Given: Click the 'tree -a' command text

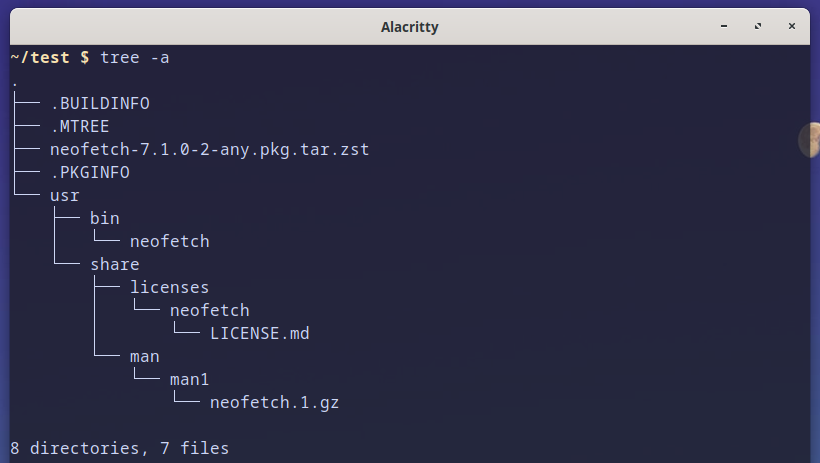Looking at the screenshot, I should point(135,58).
